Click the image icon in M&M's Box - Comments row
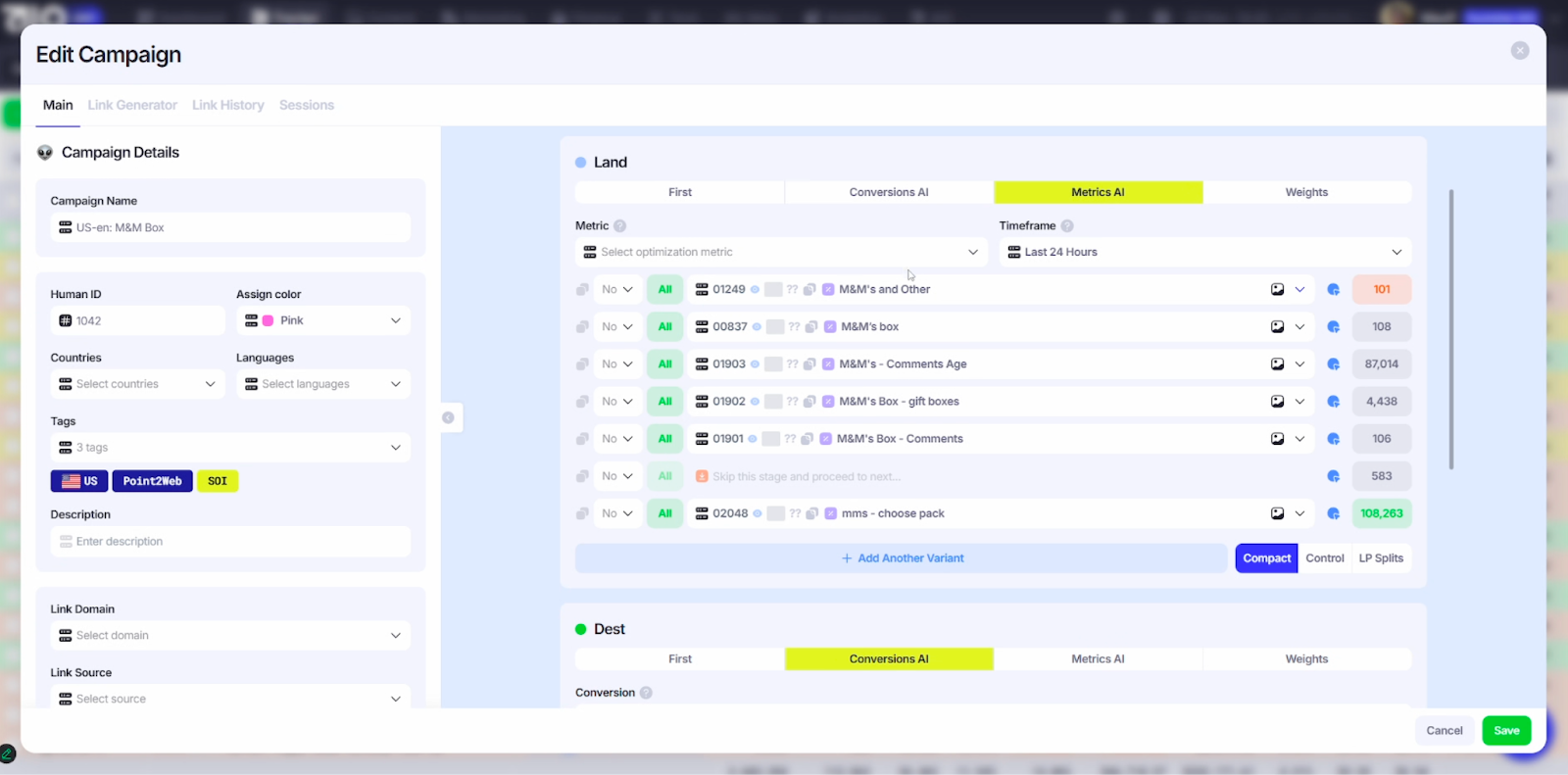 (1277, 439)
